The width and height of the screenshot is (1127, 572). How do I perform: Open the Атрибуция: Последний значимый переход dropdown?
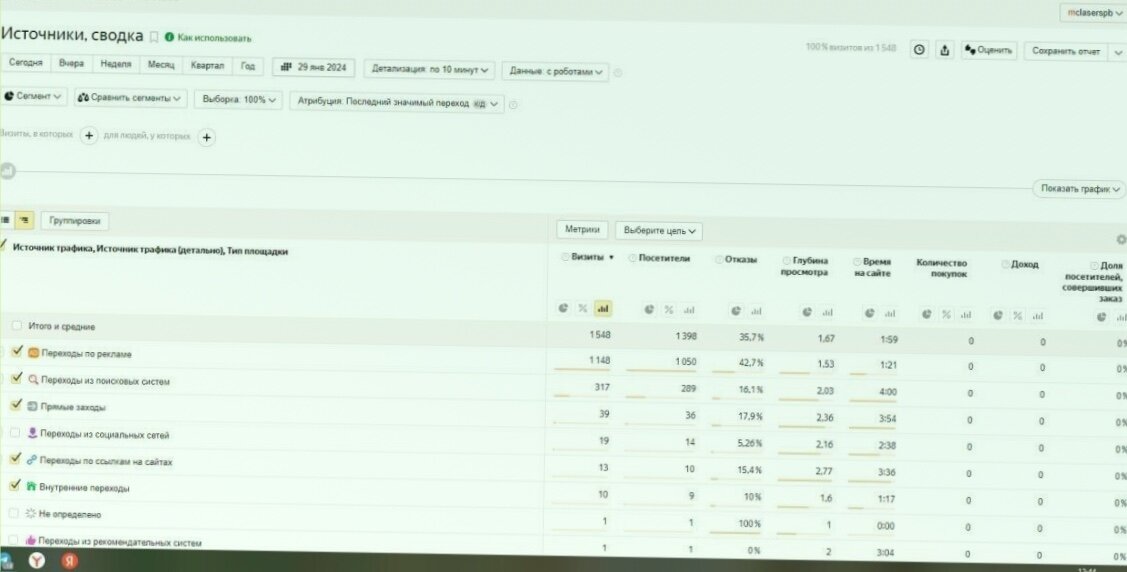point(397,103)
